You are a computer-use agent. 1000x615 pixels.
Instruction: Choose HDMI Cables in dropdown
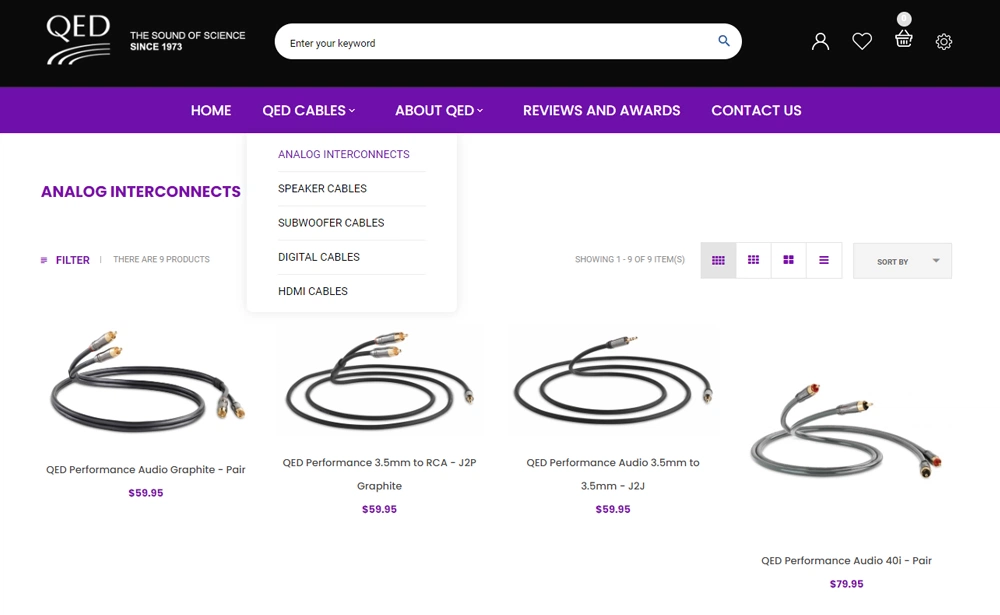(312, 292)
